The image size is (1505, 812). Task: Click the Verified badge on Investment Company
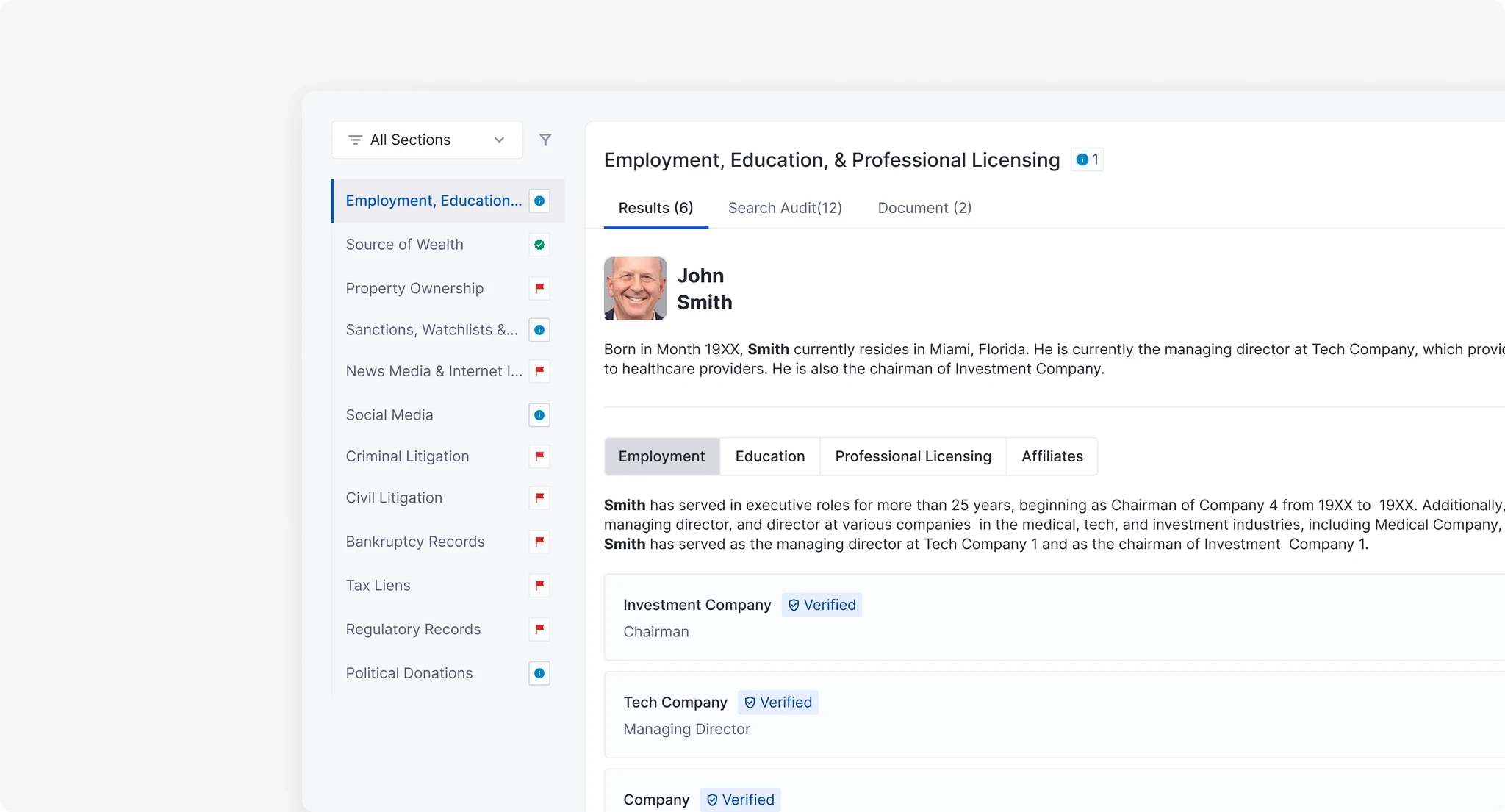[x=822, y=605]
